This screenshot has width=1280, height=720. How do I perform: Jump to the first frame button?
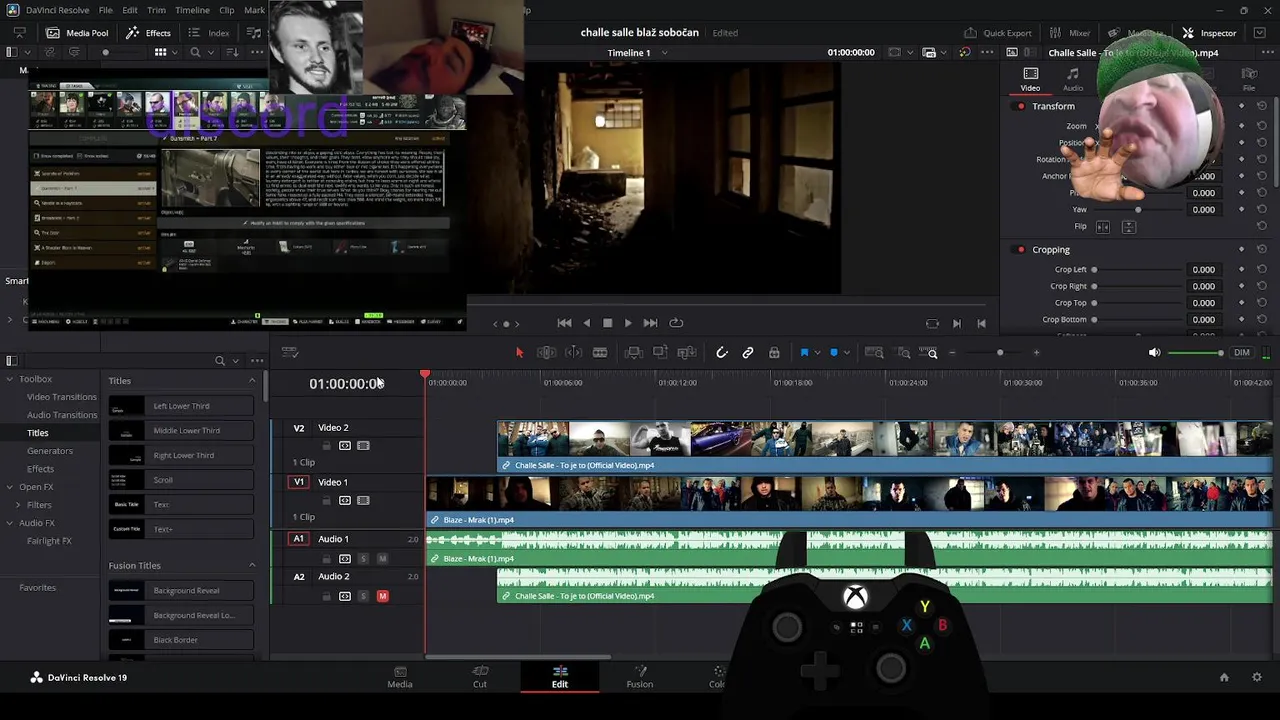(564, 323)
